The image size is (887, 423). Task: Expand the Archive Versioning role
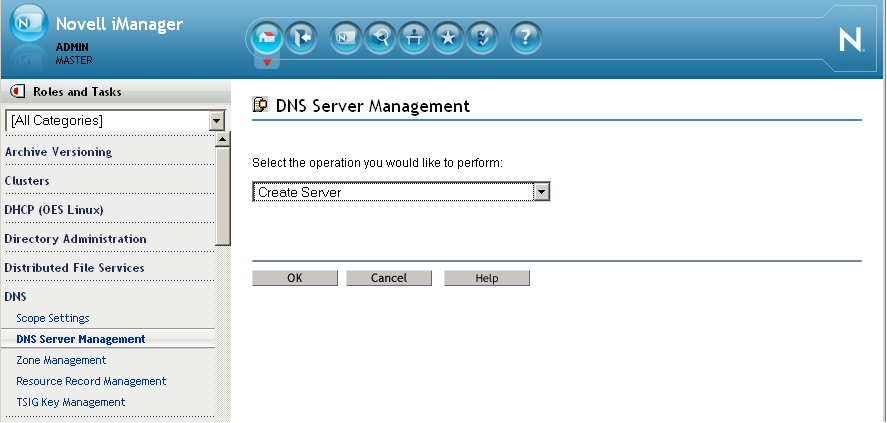pos(58,152)
